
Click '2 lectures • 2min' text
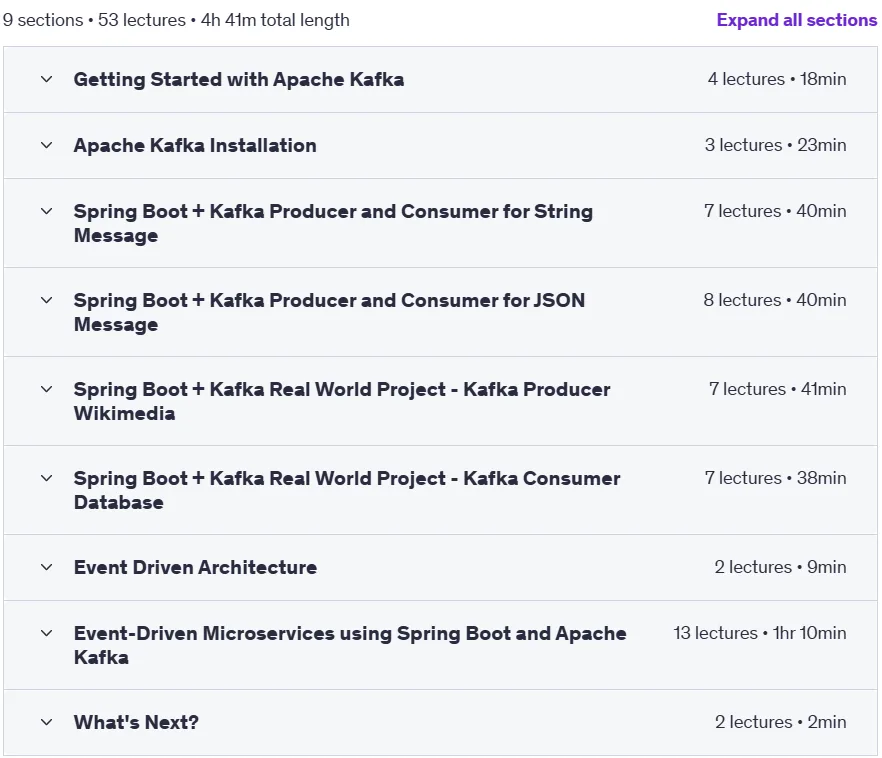click(781, 722)
